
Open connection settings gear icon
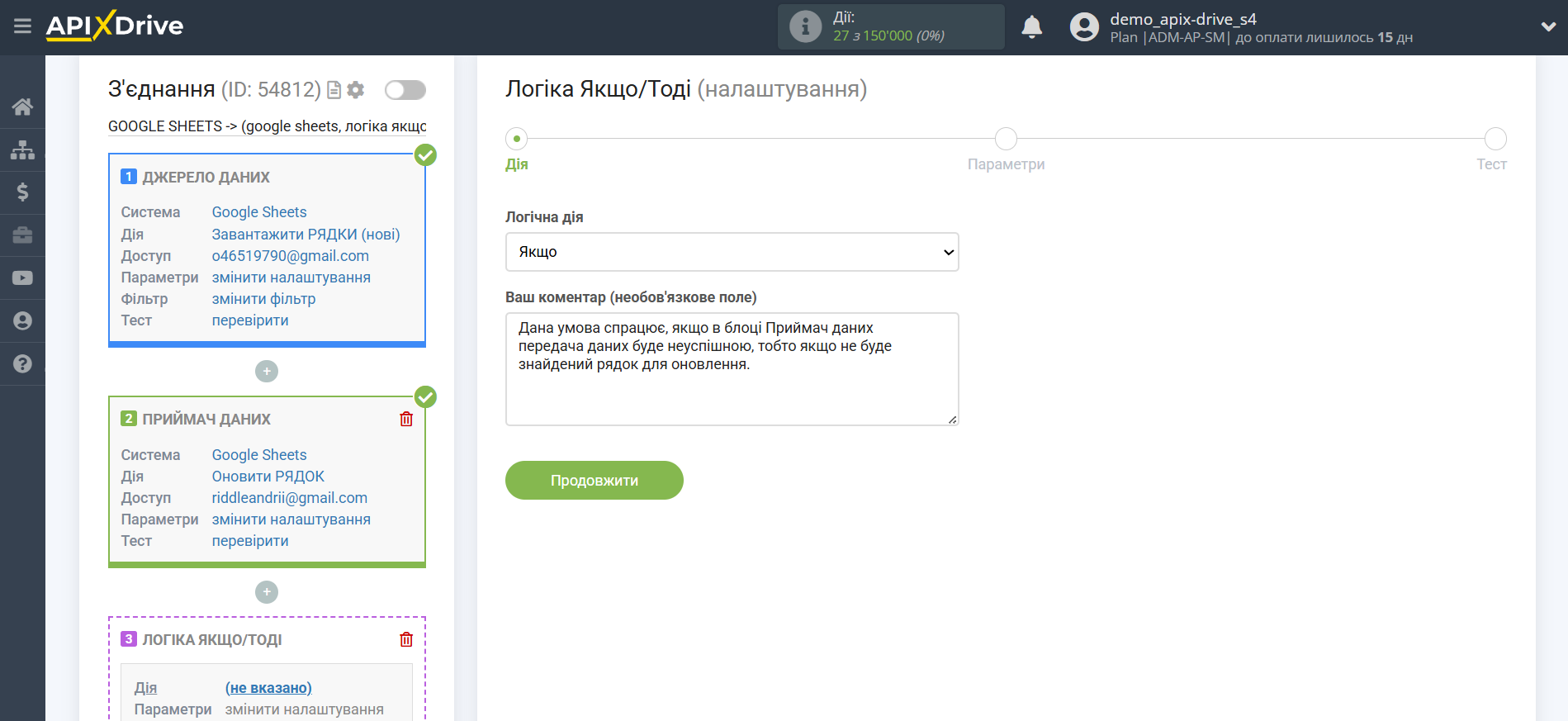pyautogui.click(x=356, y=90)
